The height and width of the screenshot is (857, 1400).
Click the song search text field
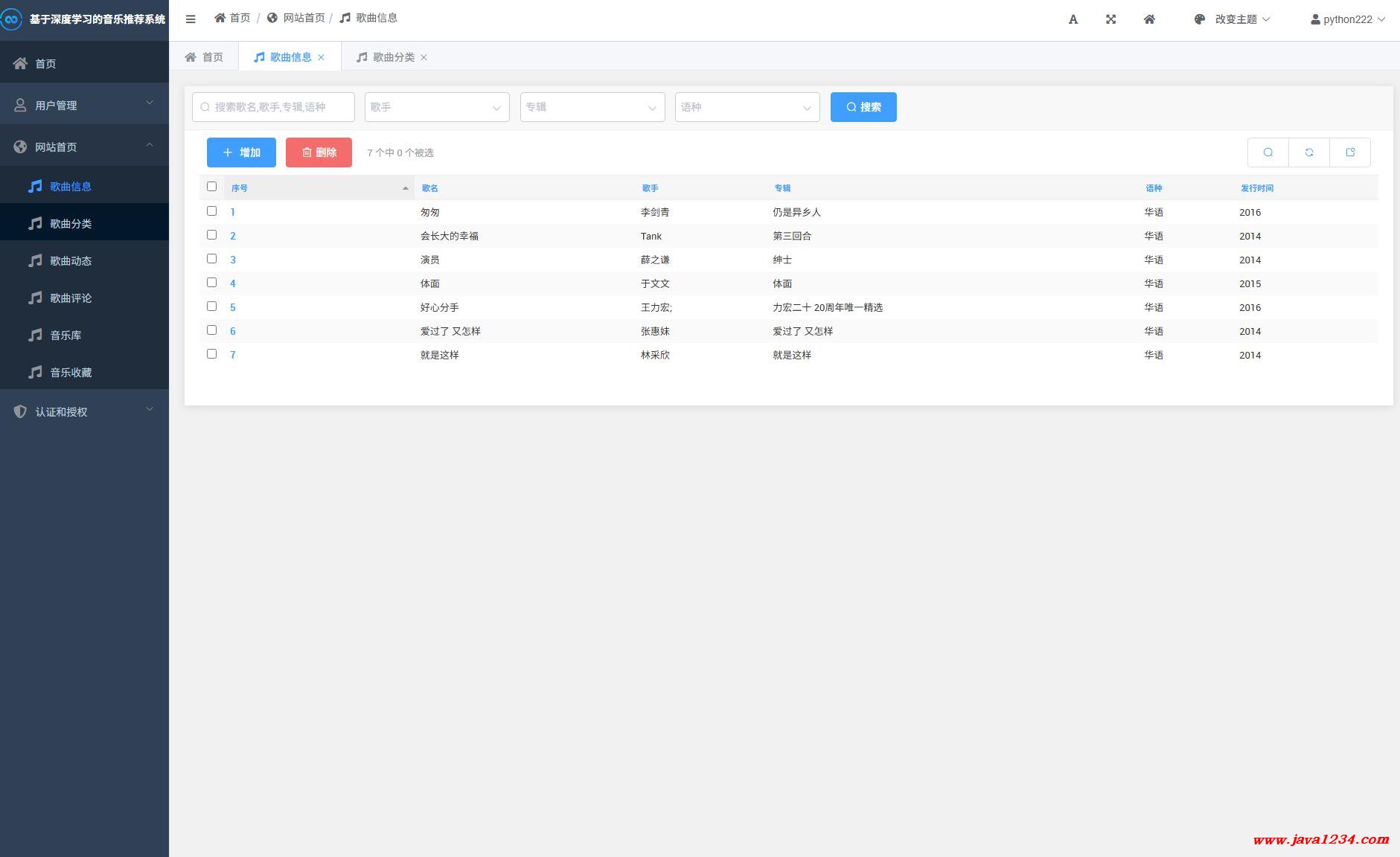coord(273,107)
